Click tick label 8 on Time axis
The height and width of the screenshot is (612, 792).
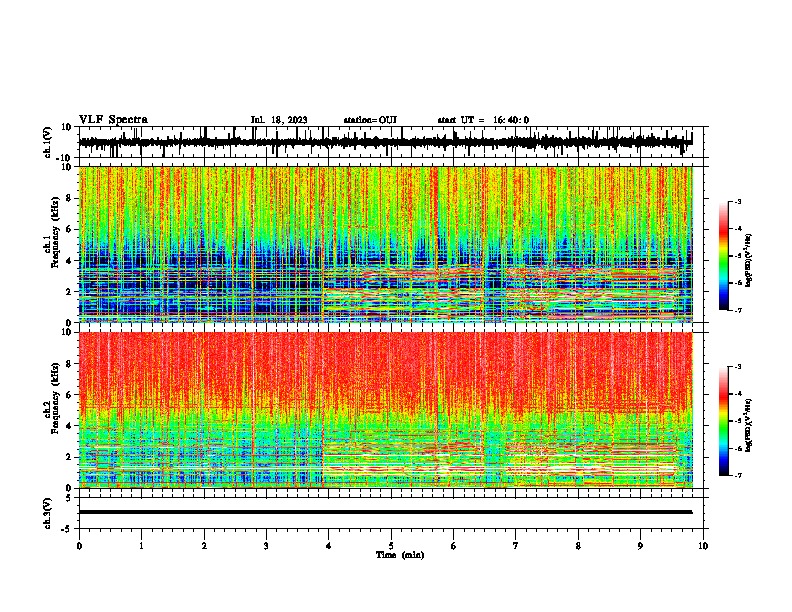(x=578, y=546)
